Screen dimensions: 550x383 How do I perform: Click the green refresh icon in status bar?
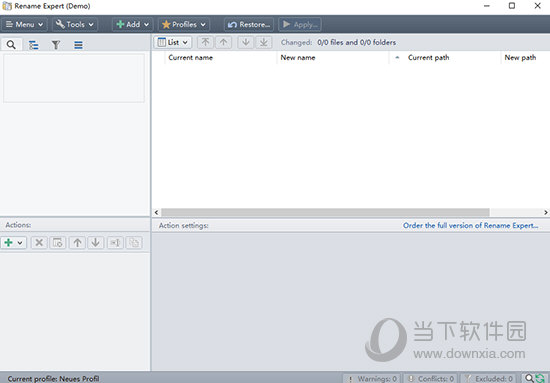tap(540, 378)
